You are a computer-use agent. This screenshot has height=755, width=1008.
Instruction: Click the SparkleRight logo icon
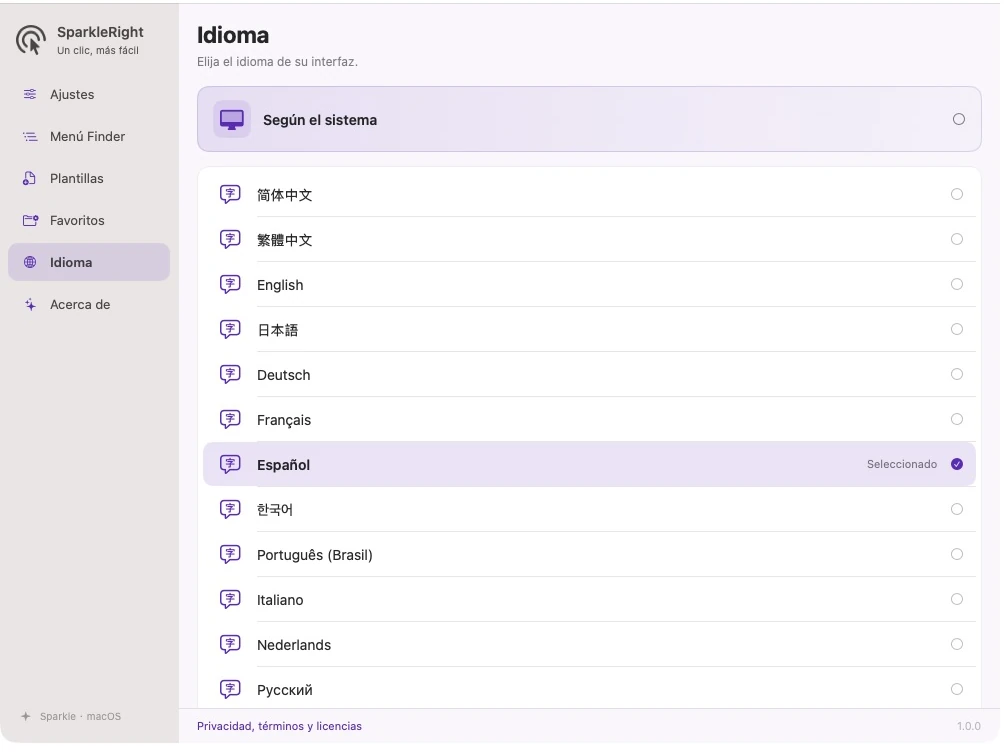coord(31,41)
